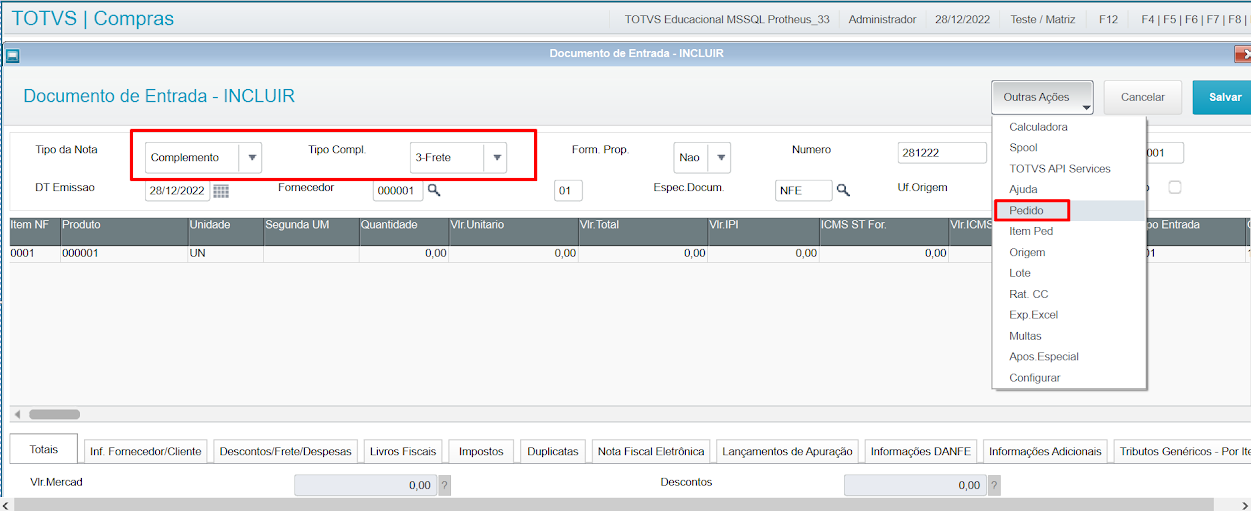Click the Descontos help question mark

coord(993,485)
